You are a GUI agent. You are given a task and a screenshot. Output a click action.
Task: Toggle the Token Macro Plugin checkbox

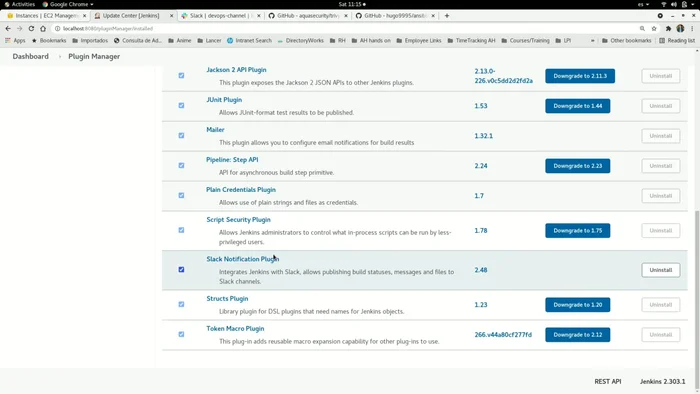[x=181, y=334]
